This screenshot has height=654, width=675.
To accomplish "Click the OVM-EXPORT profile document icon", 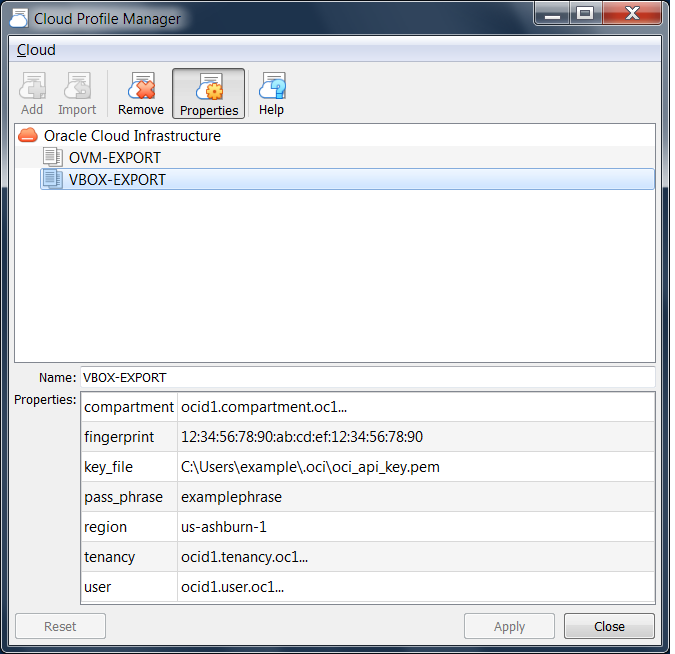I will [53, 157].
